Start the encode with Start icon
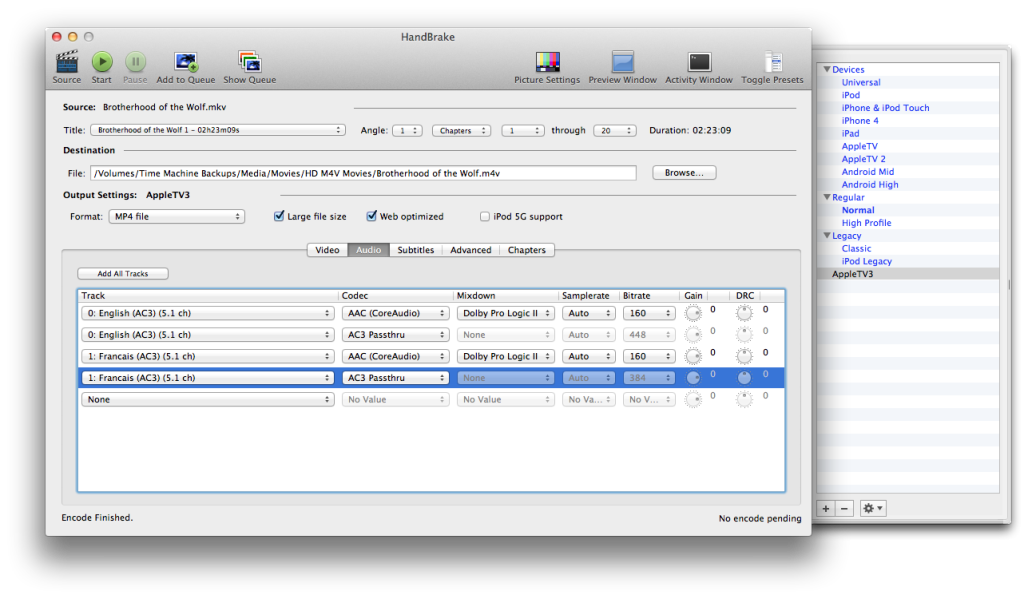1024x599 pixels. point(101,62)
